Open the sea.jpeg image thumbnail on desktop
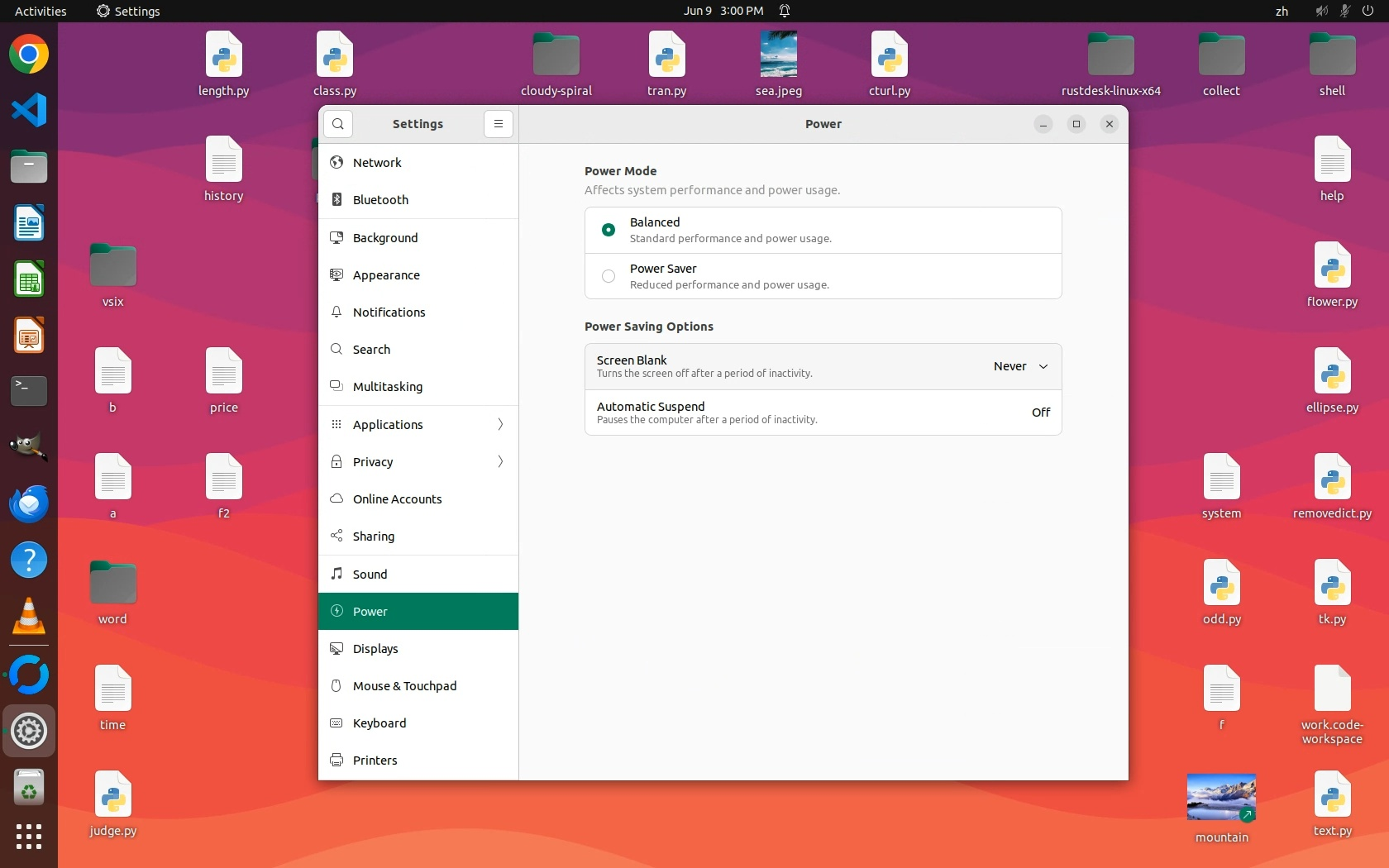Viewport: 1389px width, 868px height. pyautogui.click(x=778, y=55)
